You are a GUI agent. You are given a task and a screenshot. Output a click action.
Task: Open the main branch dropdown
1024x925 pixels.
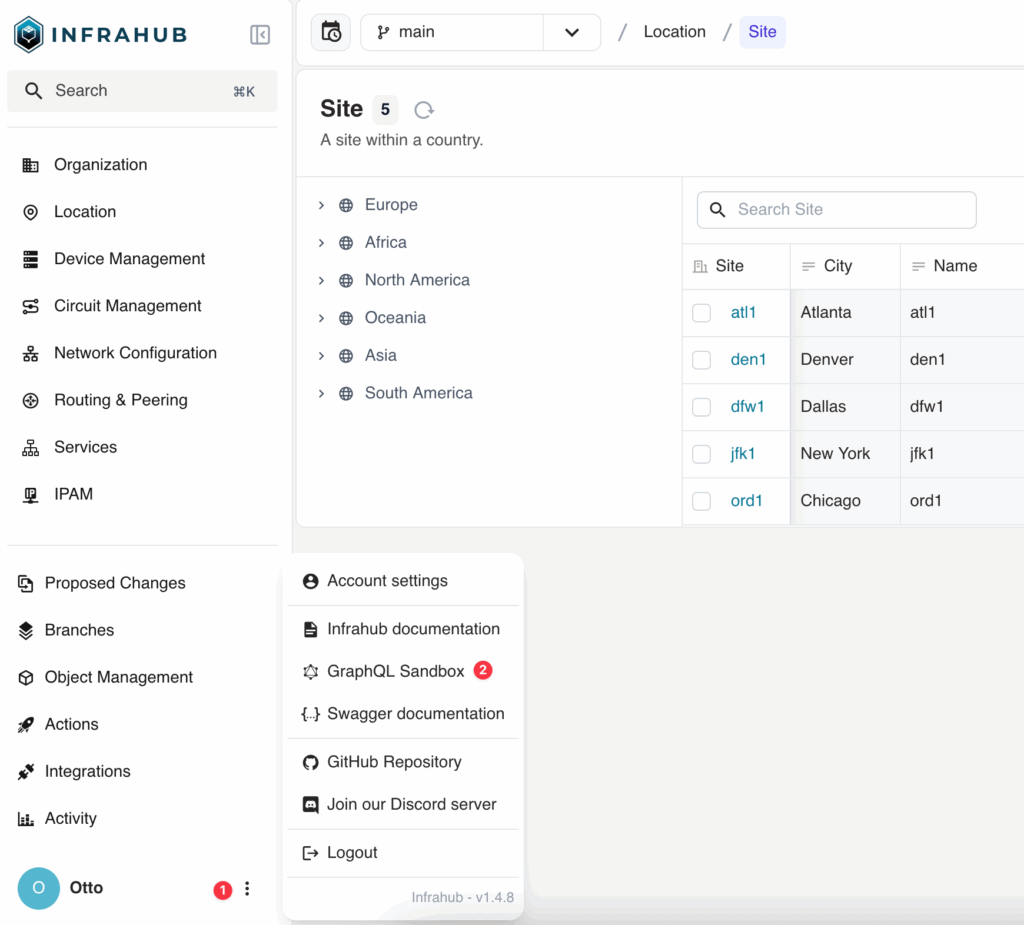[x=571, y=32]
